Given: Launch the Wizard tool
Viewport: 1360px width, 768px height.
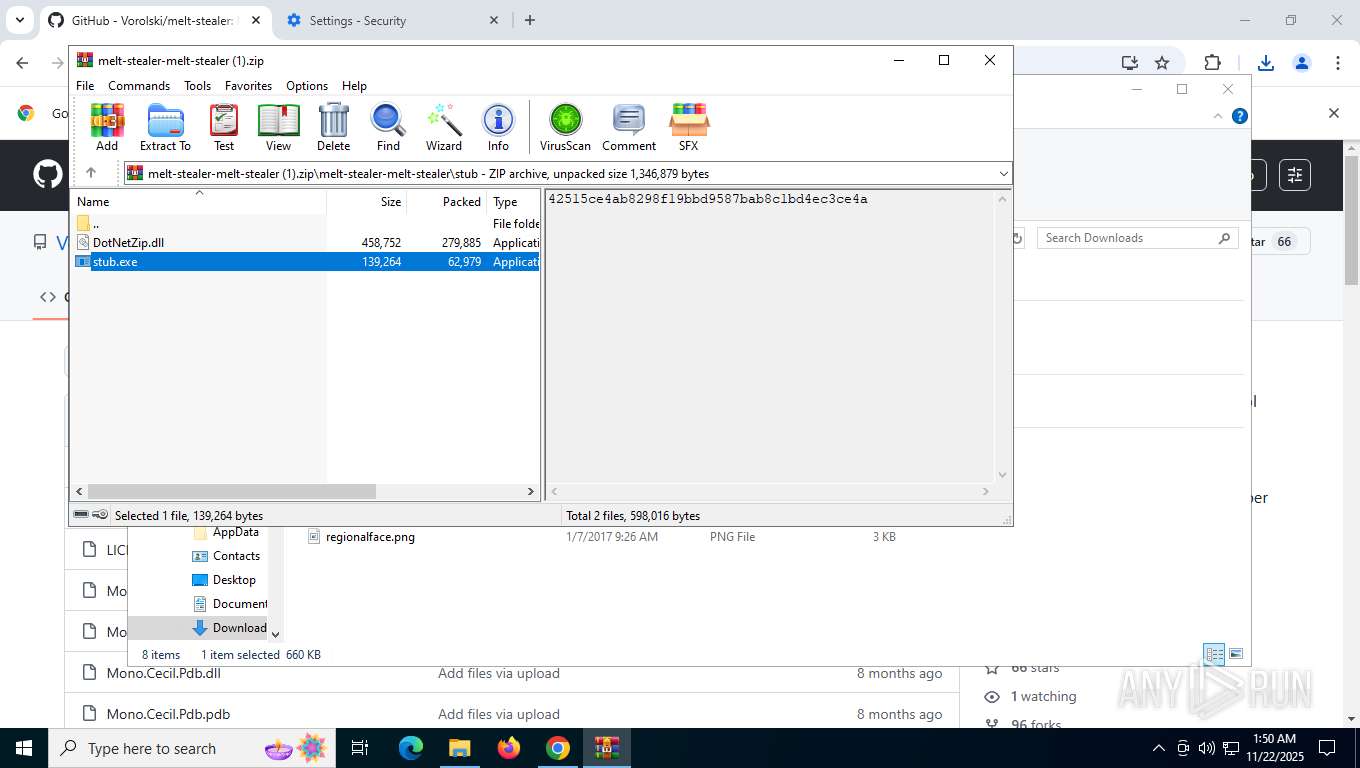Looking at the screenshot, I should point(443,127).
